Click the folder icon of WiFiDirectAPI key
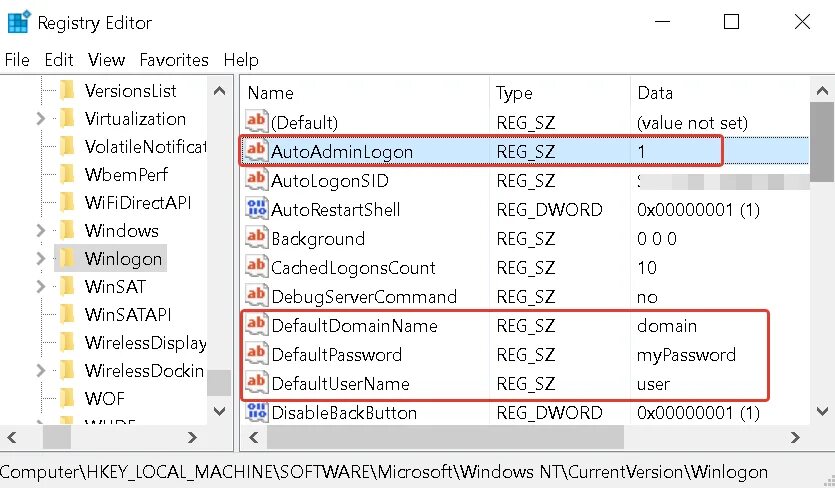This screenshot has width=835, height=488. tap(67, 202)
